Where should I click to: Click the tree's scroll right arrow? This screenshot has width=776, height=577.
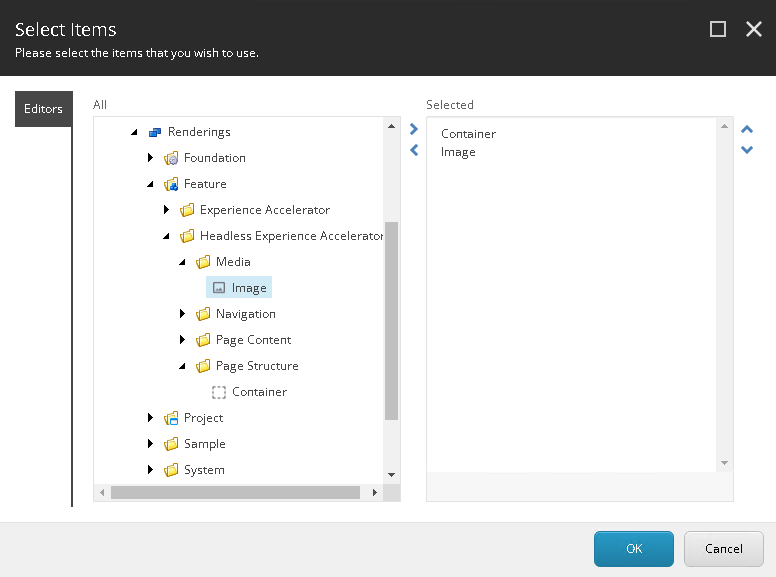[375, 492]
